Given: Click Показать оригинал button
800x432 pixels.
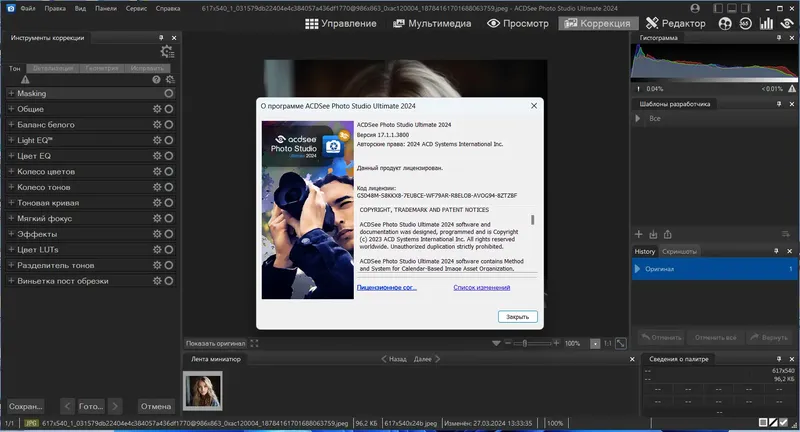Looking at the screenshot, I should [x=215, y=344].
